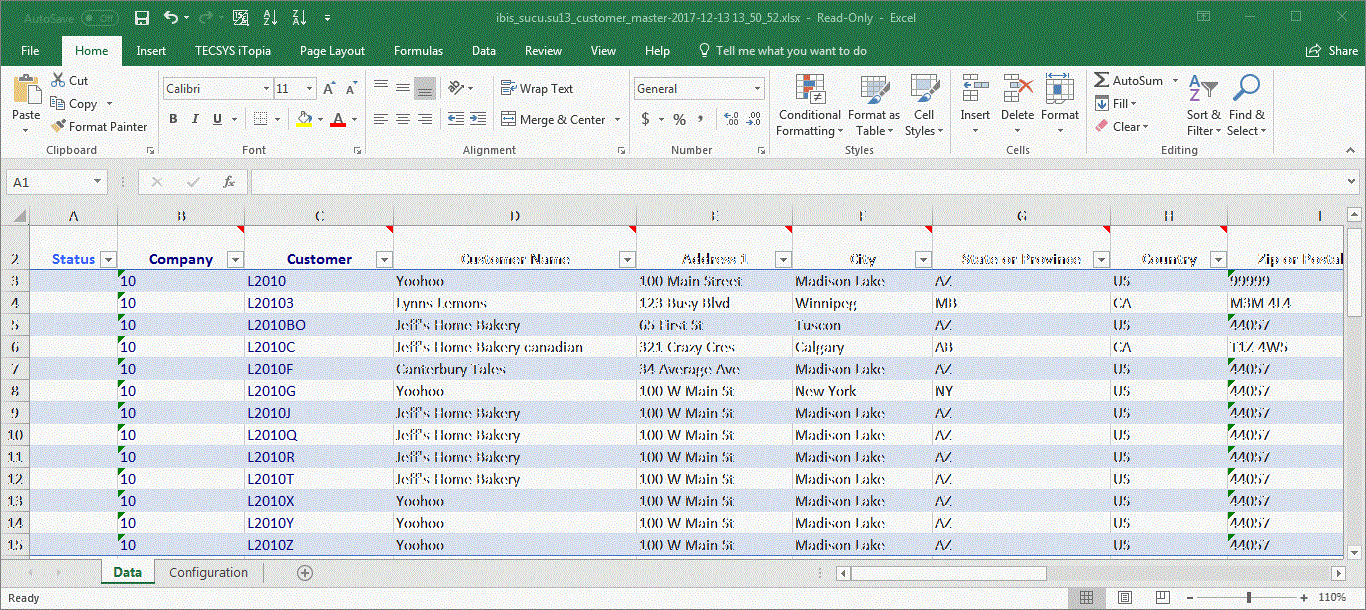Image resolution: width=1366 pixels, height=610 pixels.
Task: Open the Configuration sheet tab
Action: [208, 572]
